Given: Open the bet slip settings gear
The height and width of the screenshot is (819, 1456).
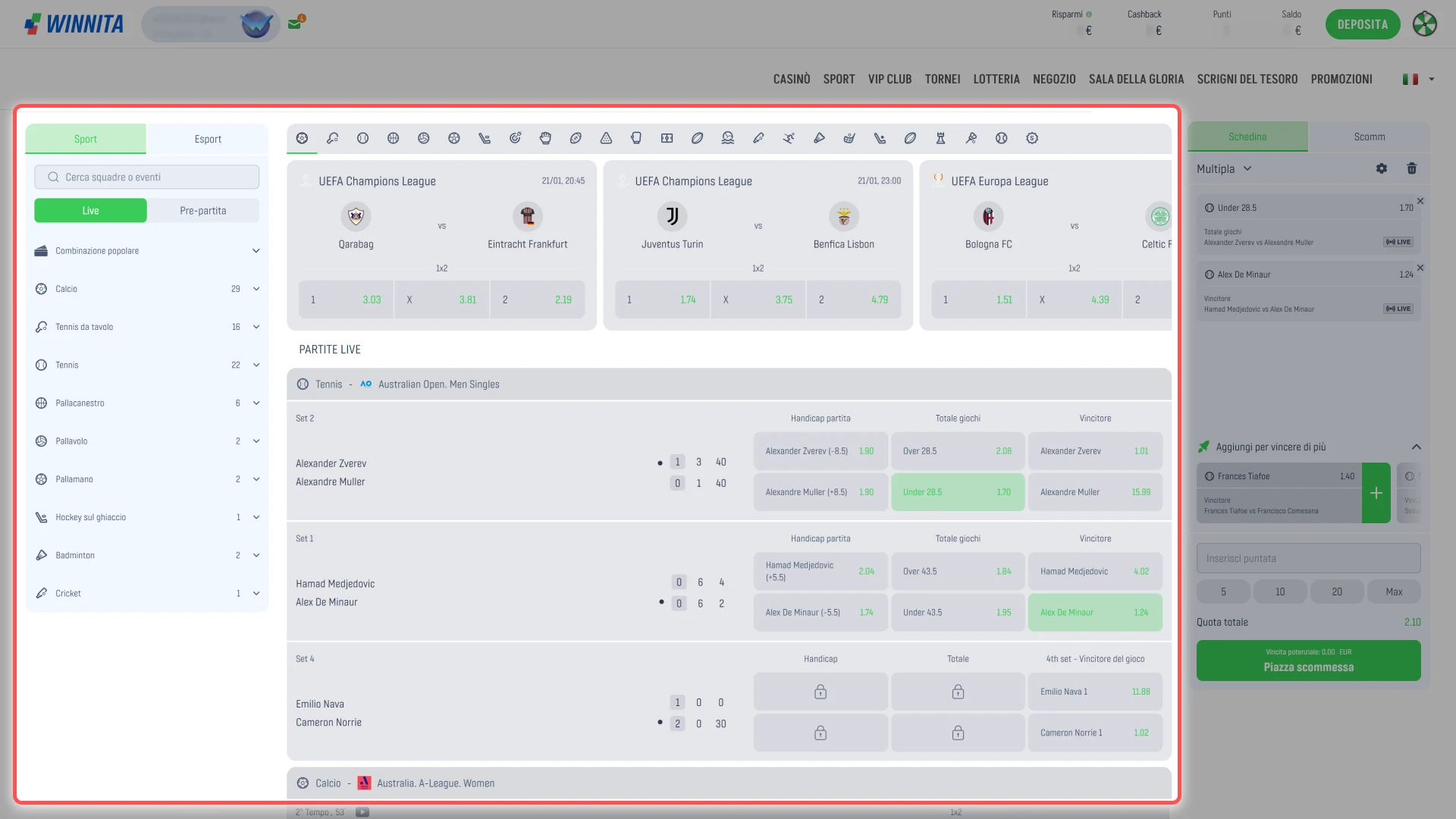Looking at the screenshot, I should click(x=1382, y=168).
